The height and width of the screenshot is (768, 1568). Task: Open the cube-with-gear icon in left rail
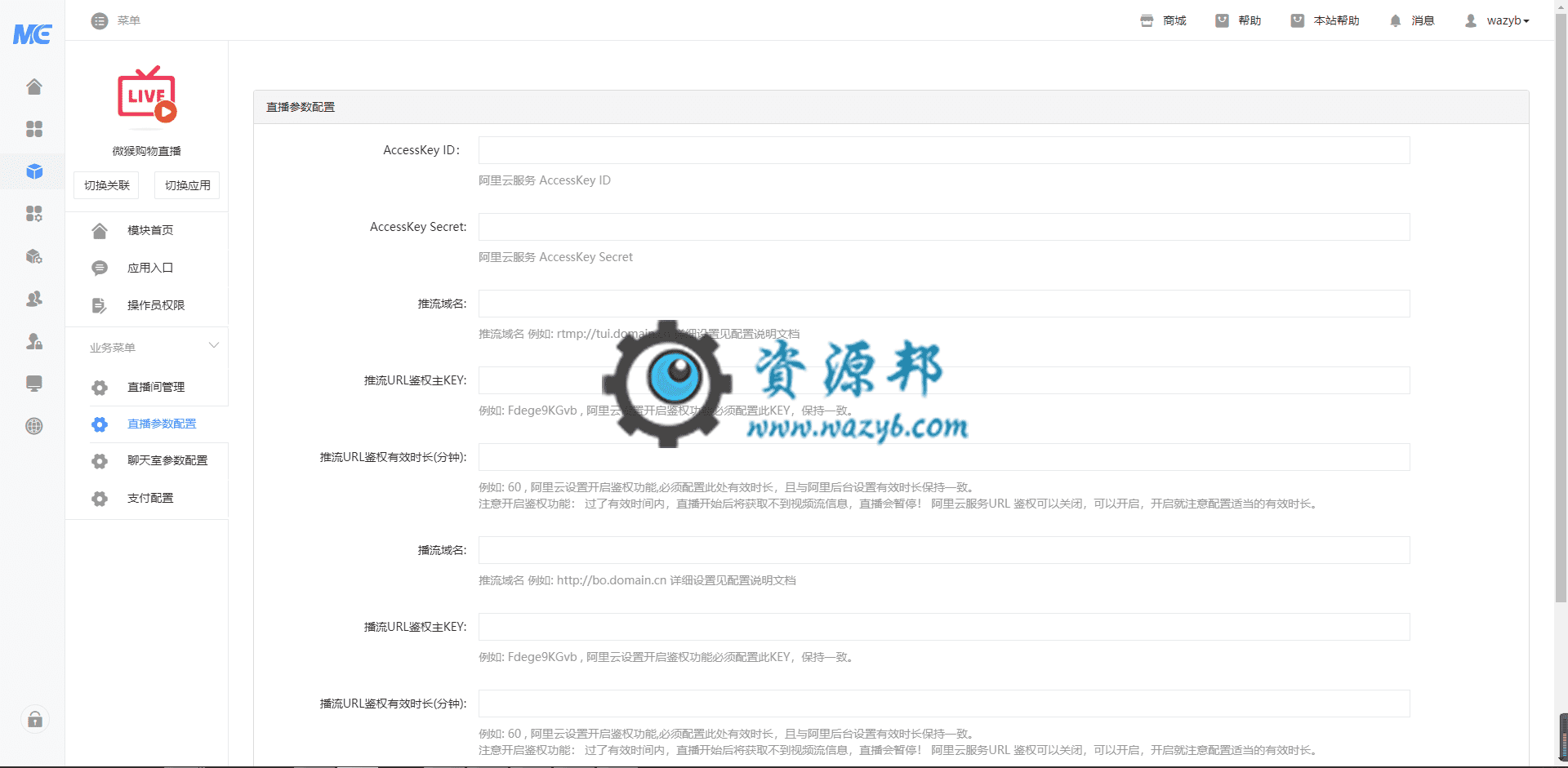point(33,256)
